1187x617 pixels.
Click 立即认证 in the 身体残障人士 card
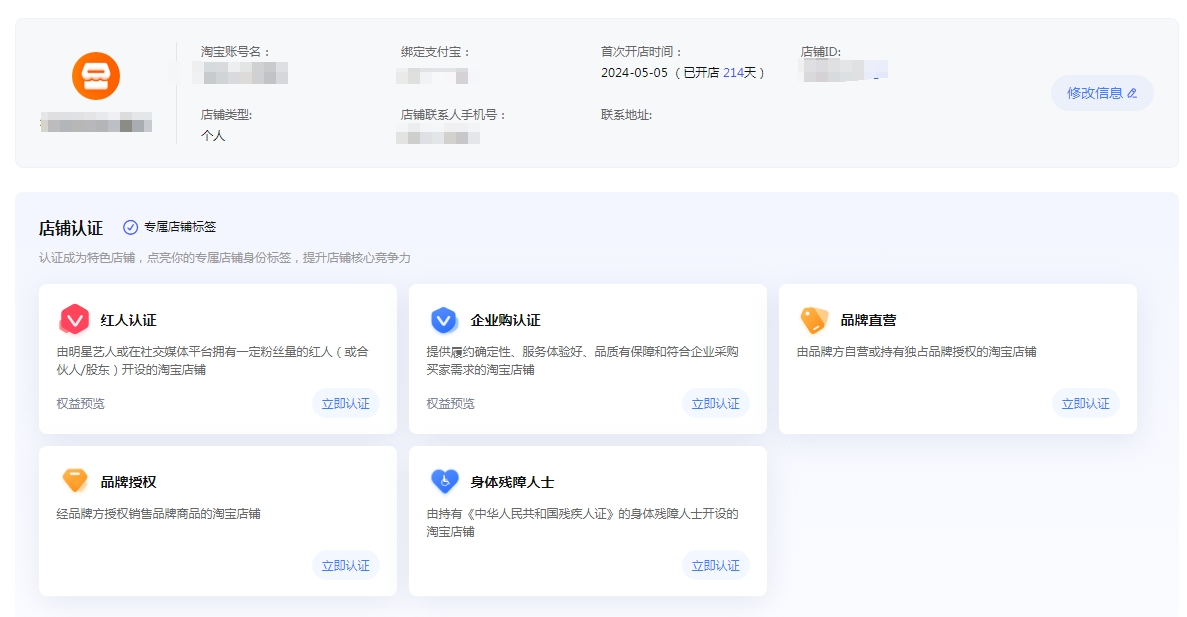click(715, 566)
